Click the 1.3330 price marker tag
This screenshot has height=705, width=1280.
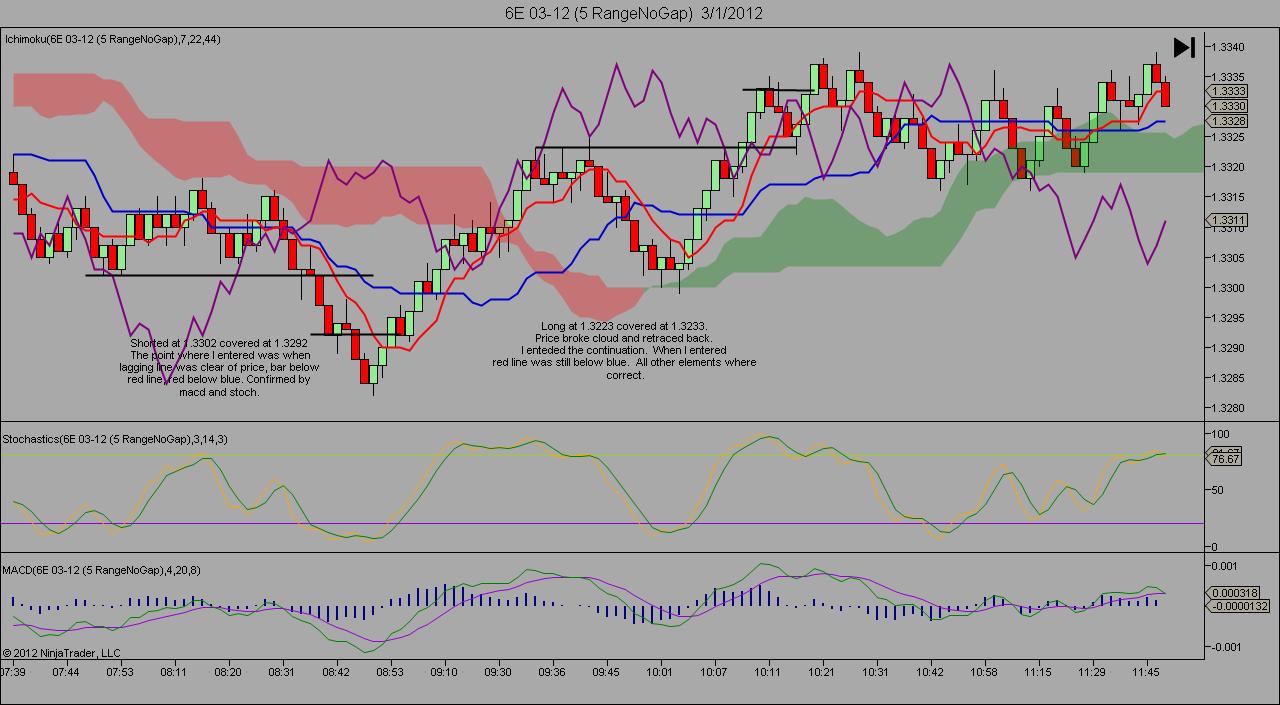click(1227, 105)
